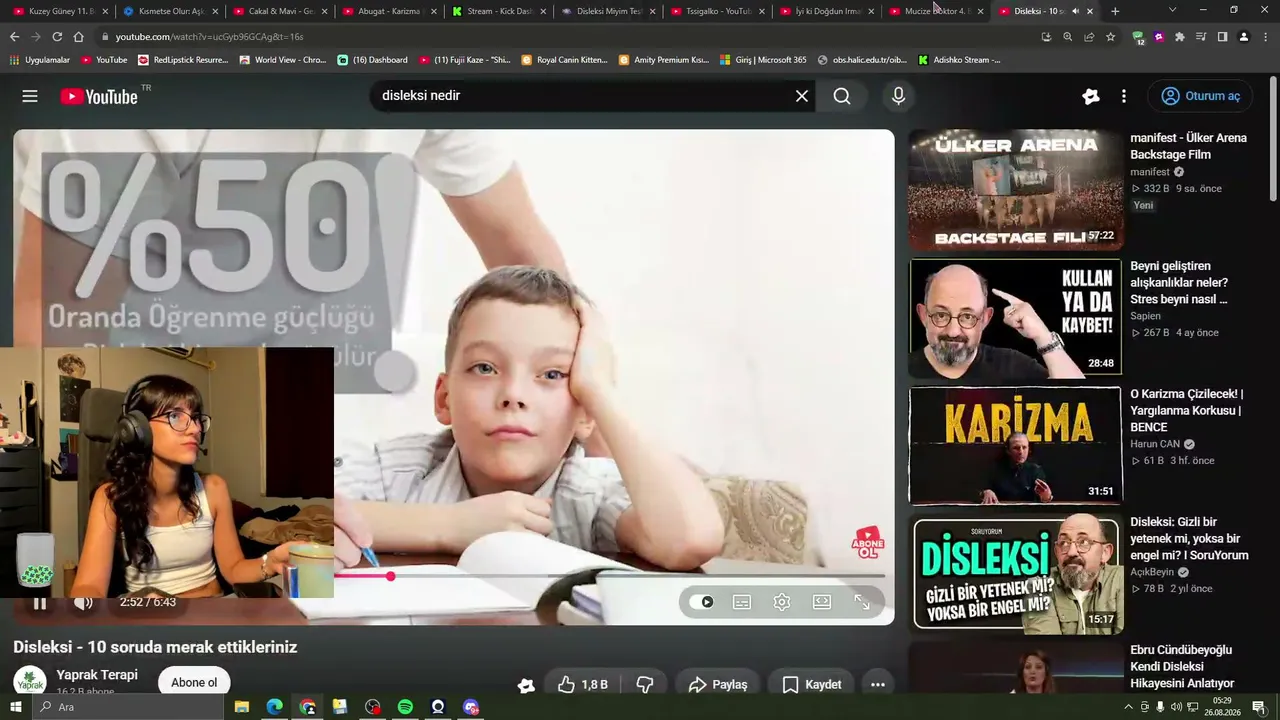Close the Tssigalko - YouTube tab

click(x=762, y=11)
